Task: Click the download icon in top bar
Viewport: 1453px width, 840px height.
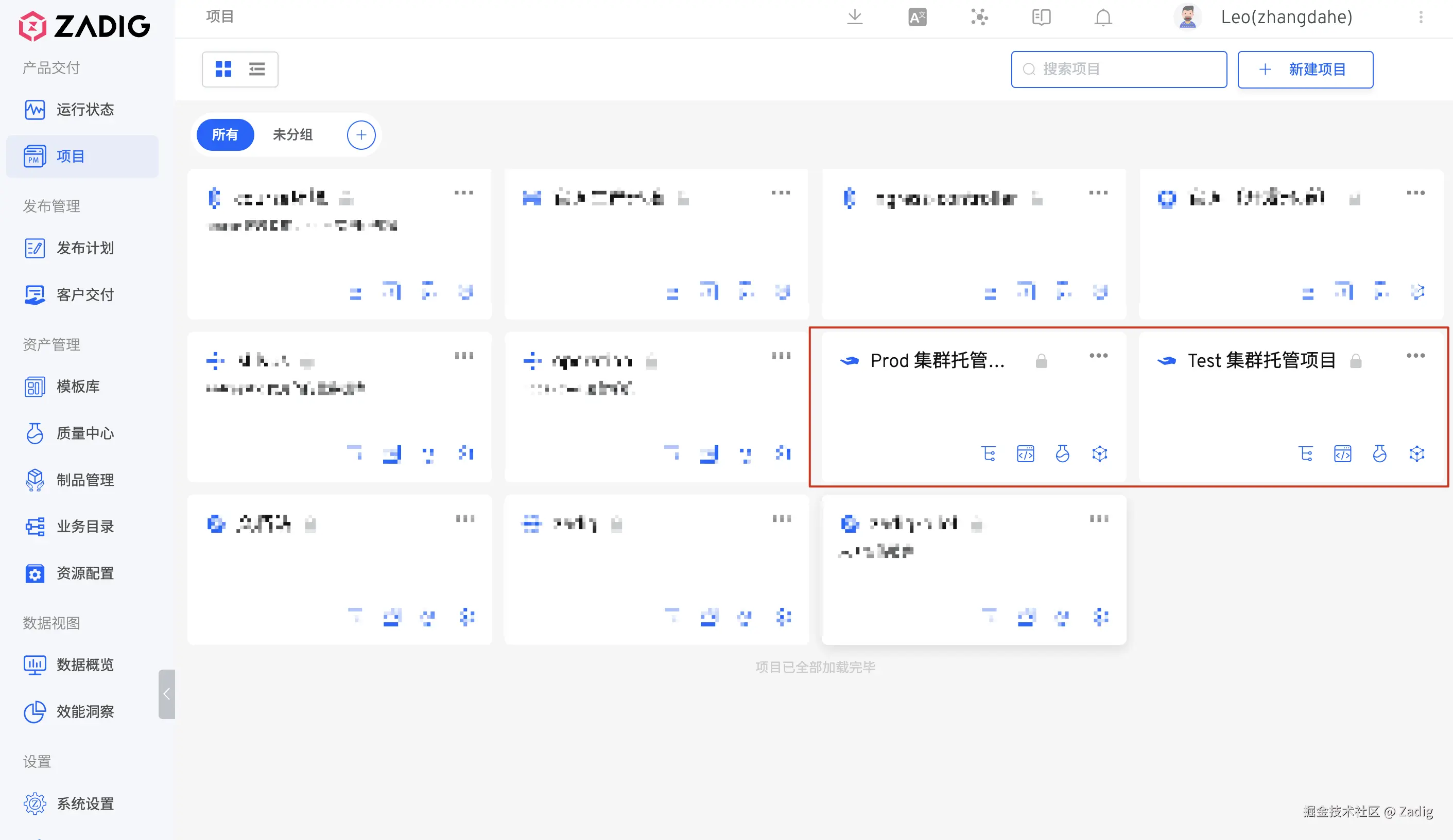Action: pos(855,17)
